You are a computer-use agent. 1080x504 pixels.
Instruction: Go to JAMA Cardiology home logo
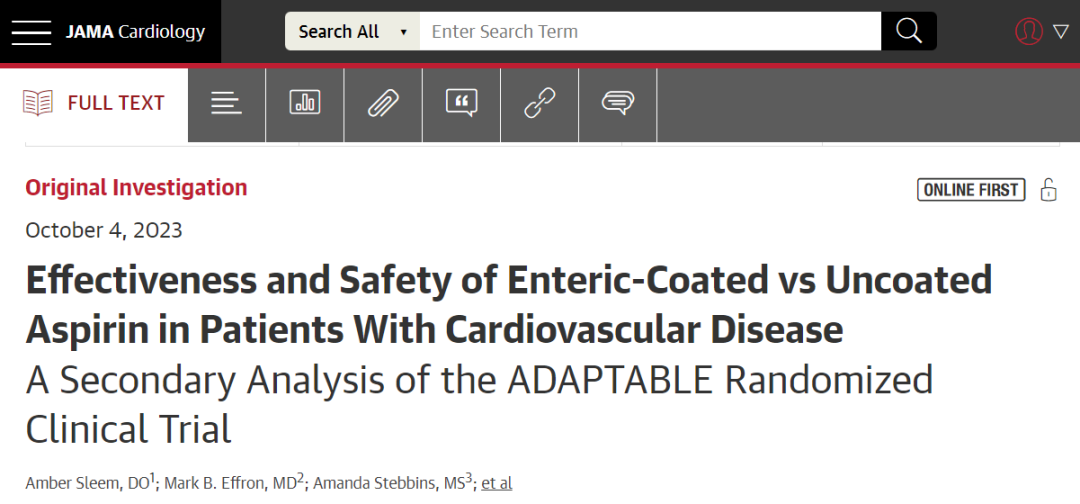point(136,32)
